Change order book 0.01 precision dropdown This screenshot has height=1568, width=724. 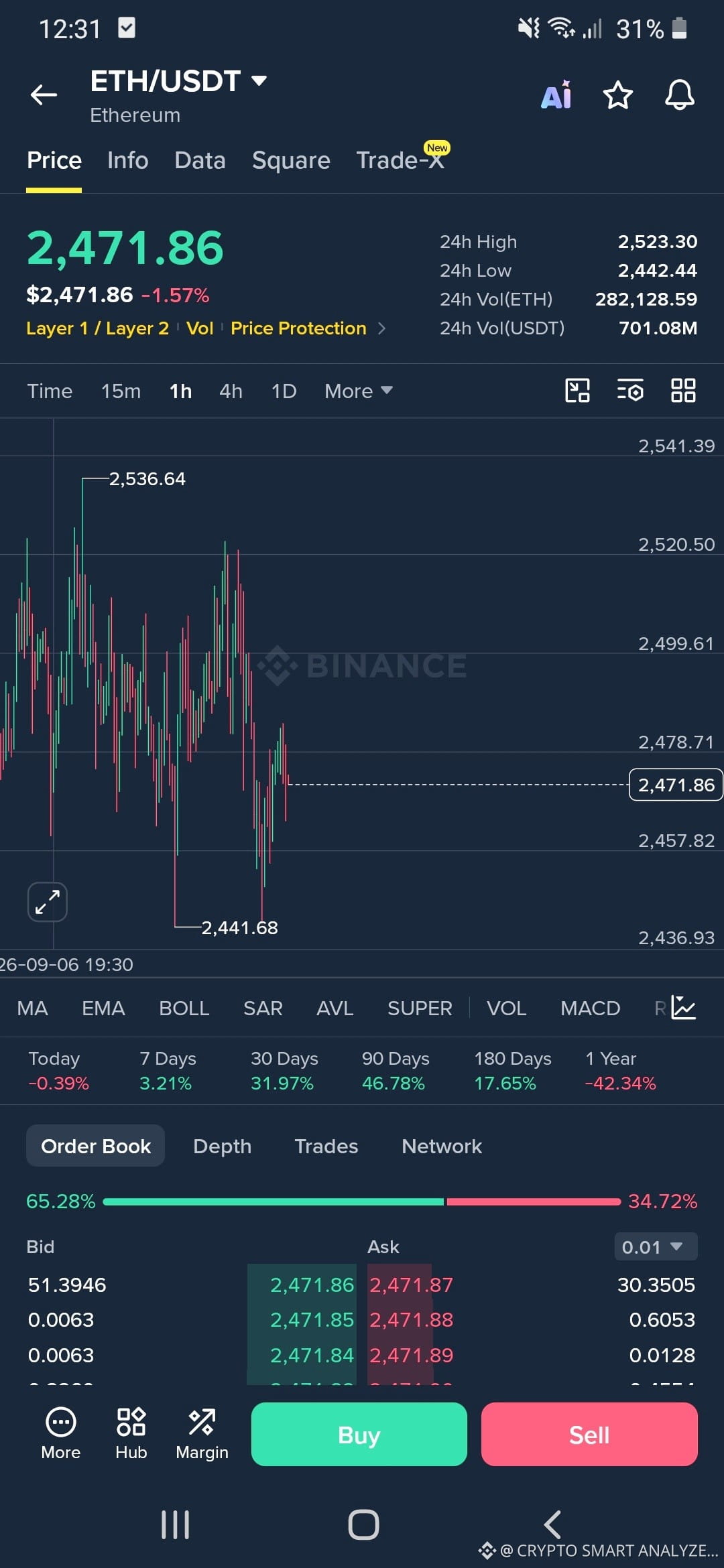[x=656, y=1247]
